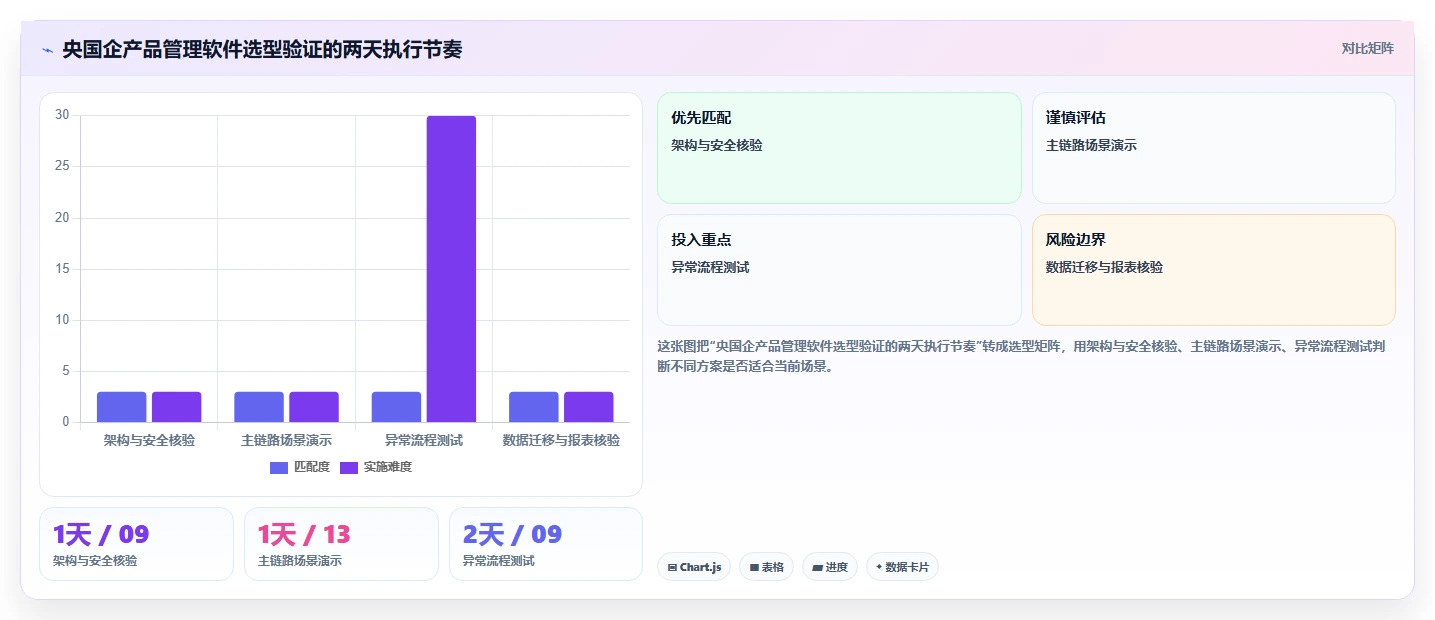Toggle the 匹配度 legend entry

[x=300, y=467]
